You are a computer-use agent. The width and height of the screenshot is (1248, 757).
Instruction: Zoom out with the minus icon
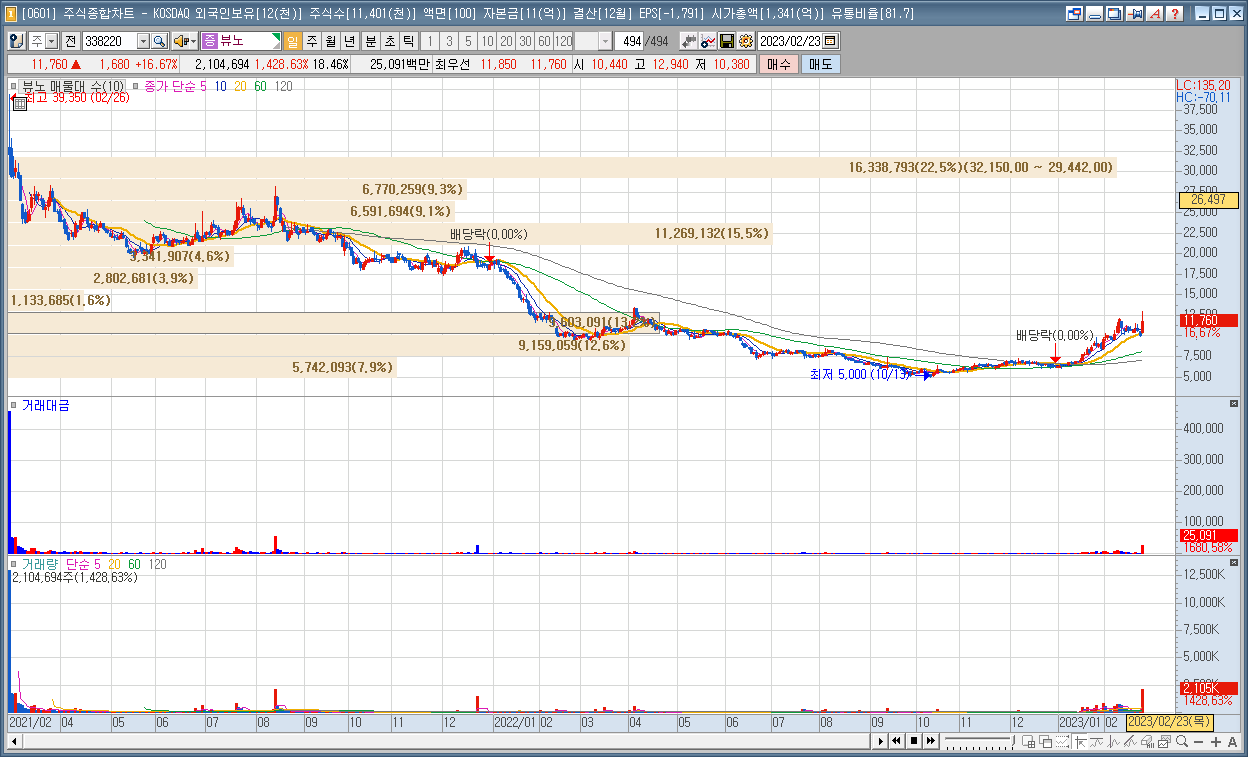1198,741
